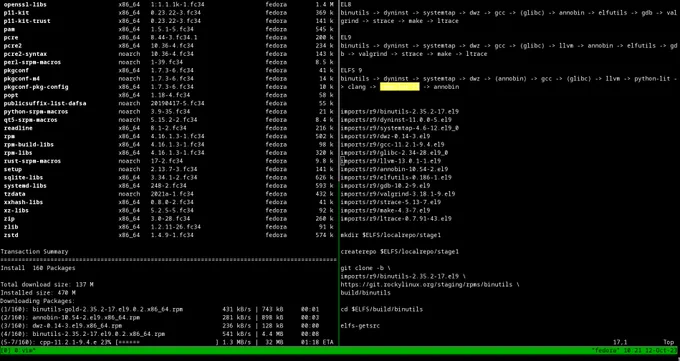
Task: Click package name 'systemd-libs'
Action: point(25,186)
